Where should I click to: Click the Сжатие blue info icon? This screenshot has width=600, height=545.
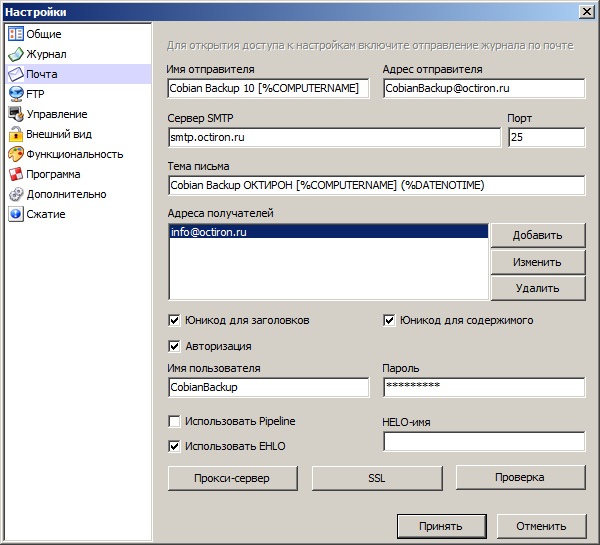pos(16,214)
